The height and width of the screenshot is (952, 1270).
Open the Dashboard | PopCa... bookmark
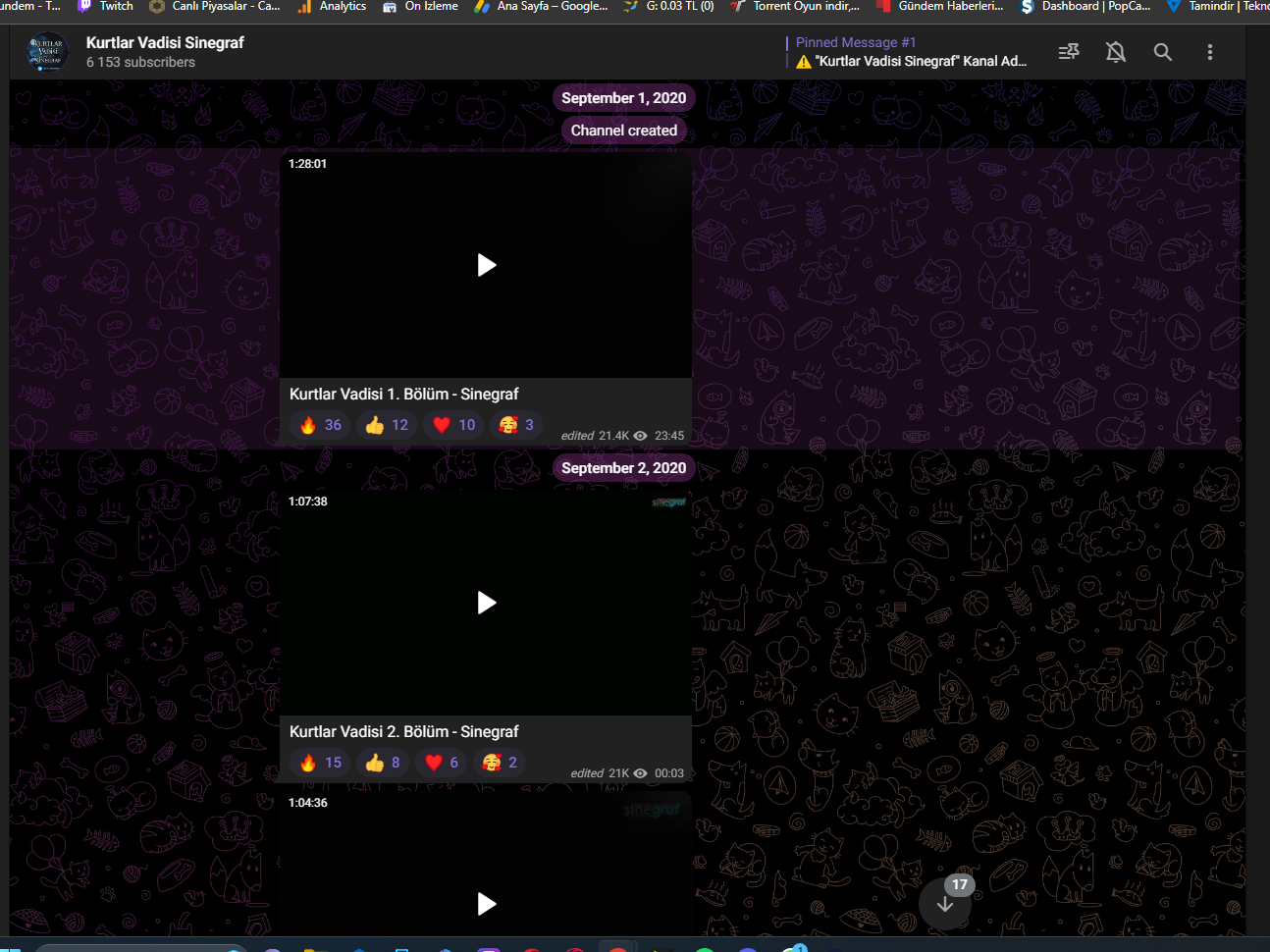[1085, 7]
